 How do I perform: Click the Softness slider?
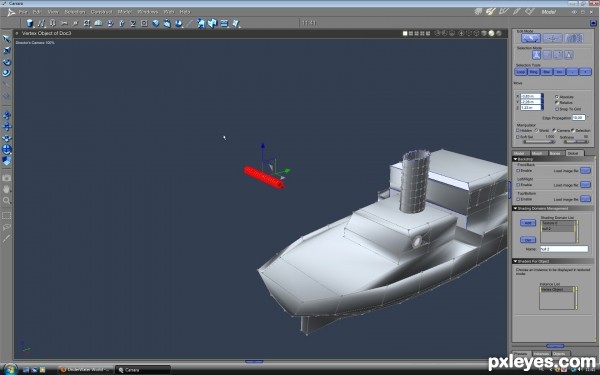pyautogui.click(x=577, y=142)
